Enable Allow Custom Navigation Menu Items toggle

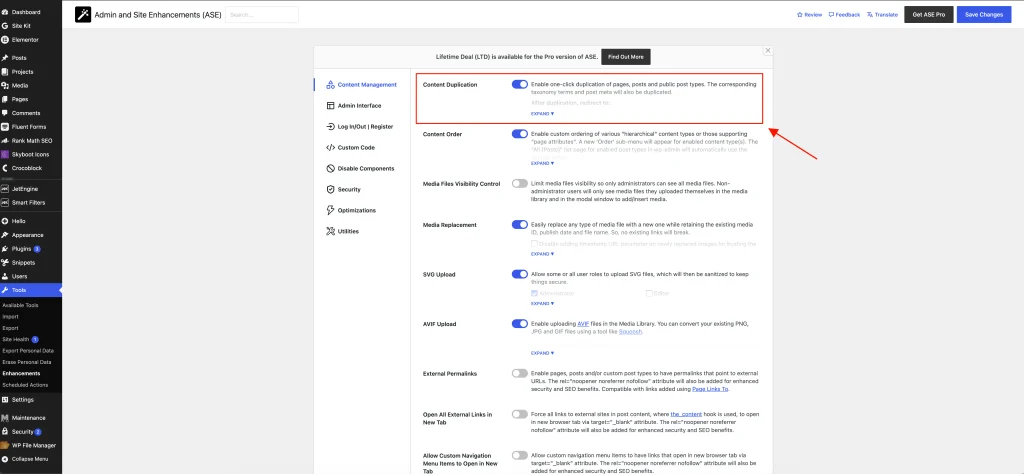pos(520,455)
